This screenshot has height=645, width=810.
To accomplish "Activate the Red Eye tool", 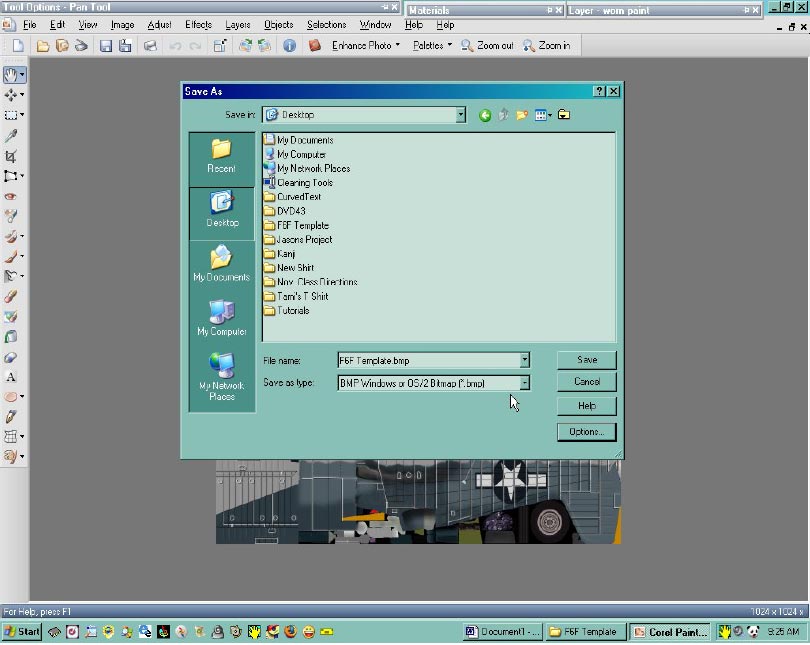I will 11,197.
